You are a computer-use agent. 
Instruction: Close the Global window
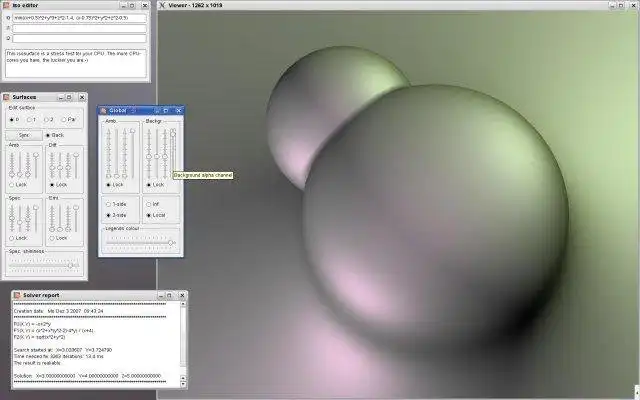click(x=179, y=111)
